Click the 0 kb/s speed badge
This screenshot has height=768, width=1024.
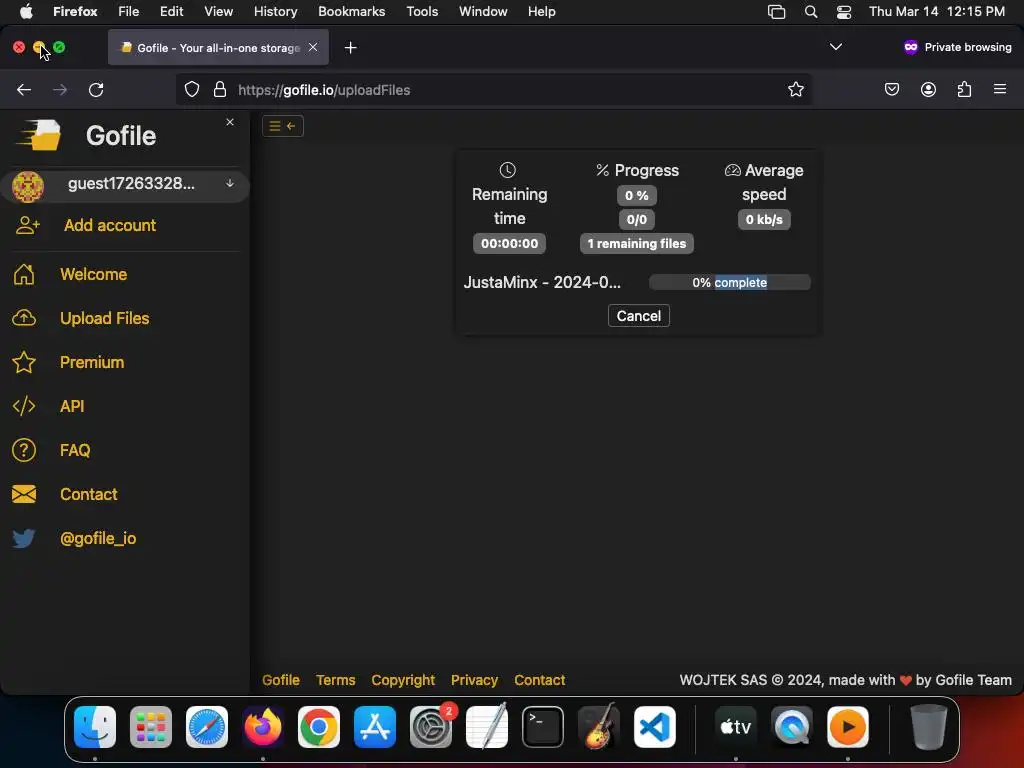click(764, 219)
